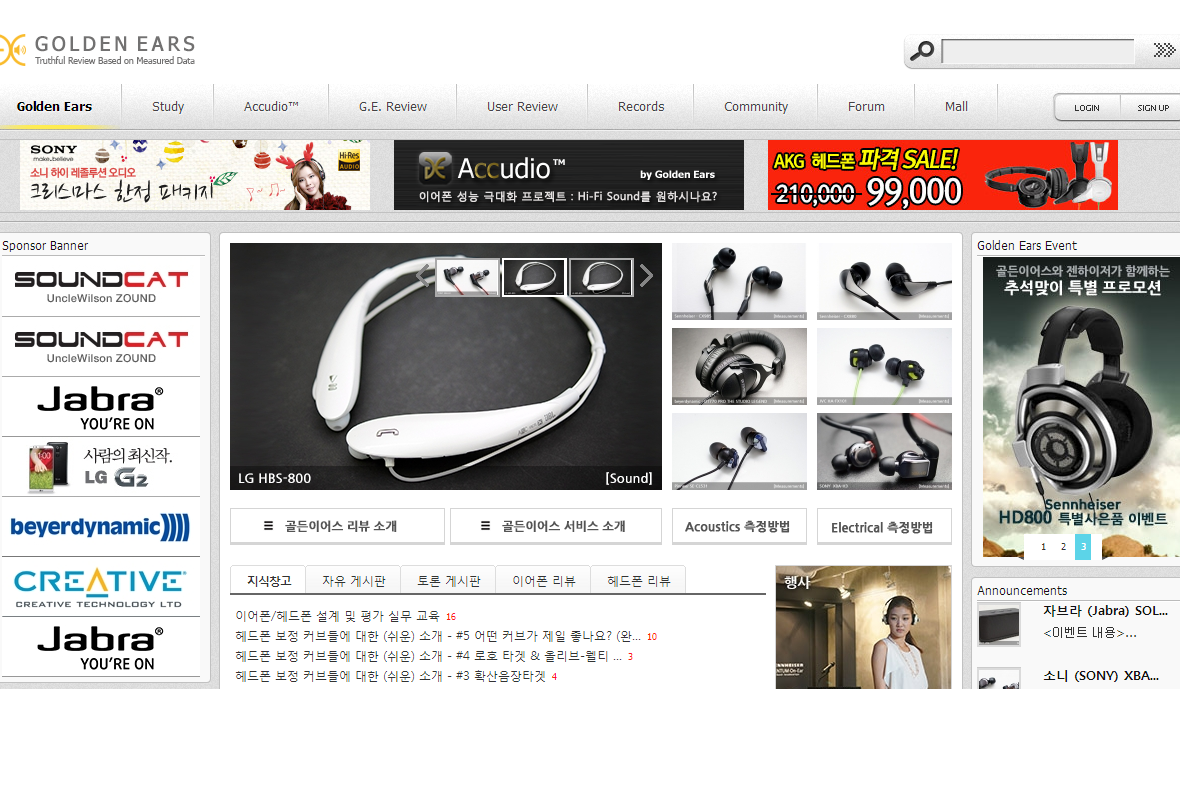
Task: Open the Sony XBA earphone review thumbnail
Action: pyautogui.click(x=884, y=451)
